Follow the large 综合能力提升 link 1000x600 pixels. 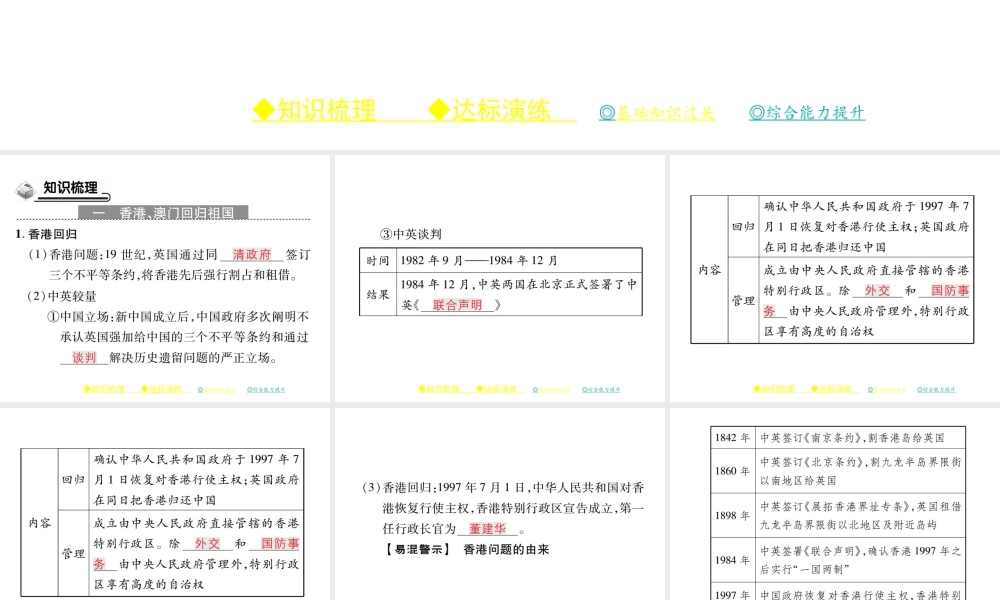[x=807, y=113]
